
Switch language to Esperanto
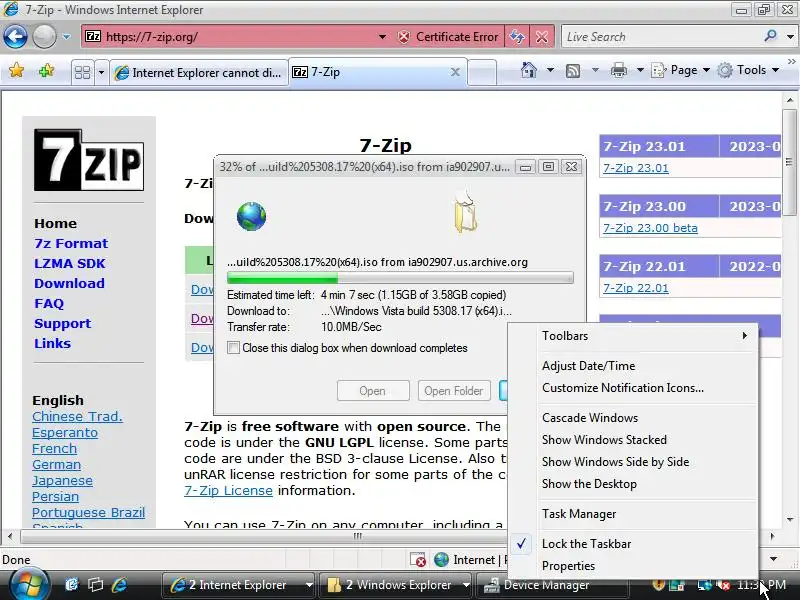pyautogui.click(x=65, y=433)
